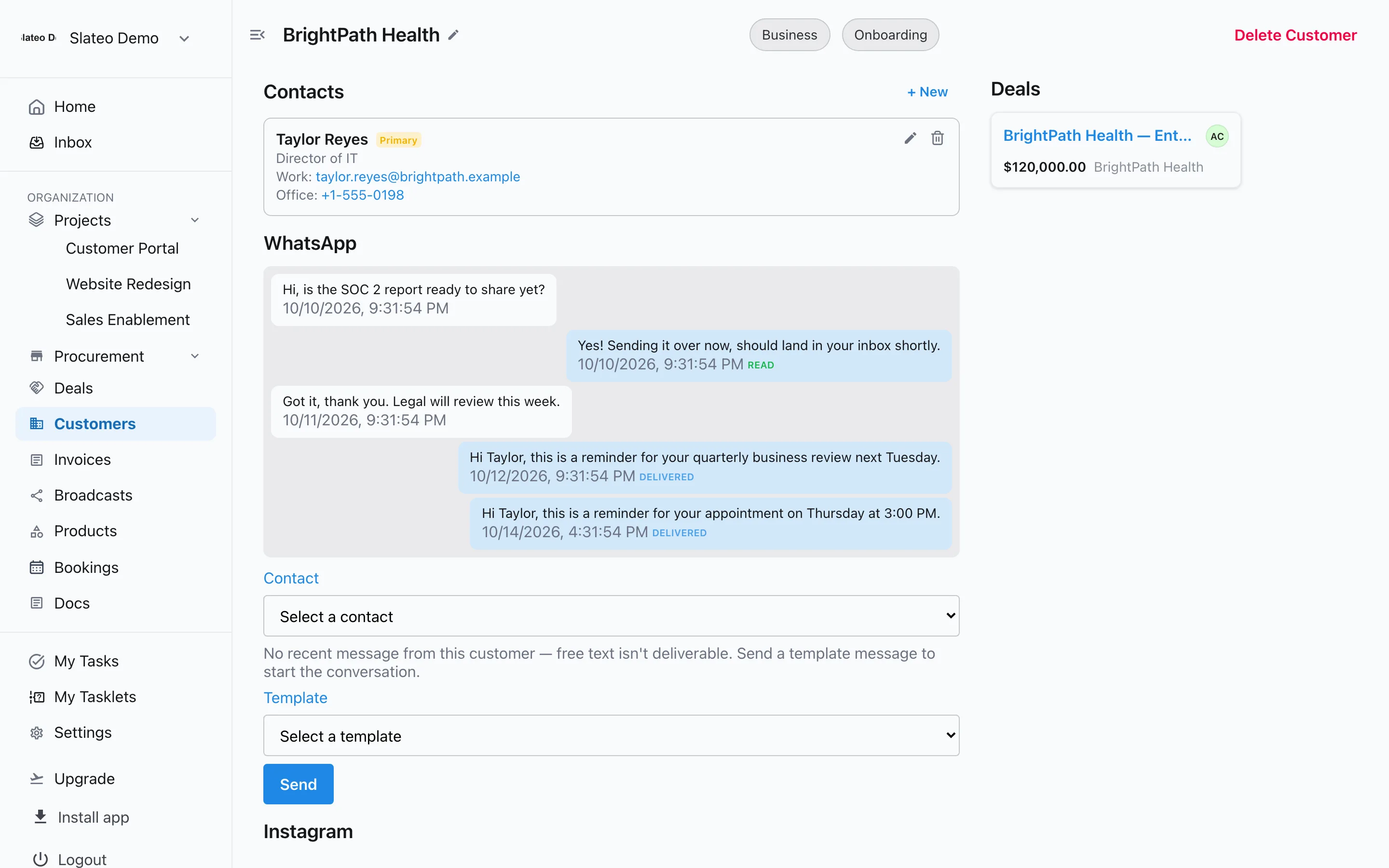This screenshot has width=1389, height=868.
Task: Click the 'Got it, thank you' message bubble
Action: 422,411
